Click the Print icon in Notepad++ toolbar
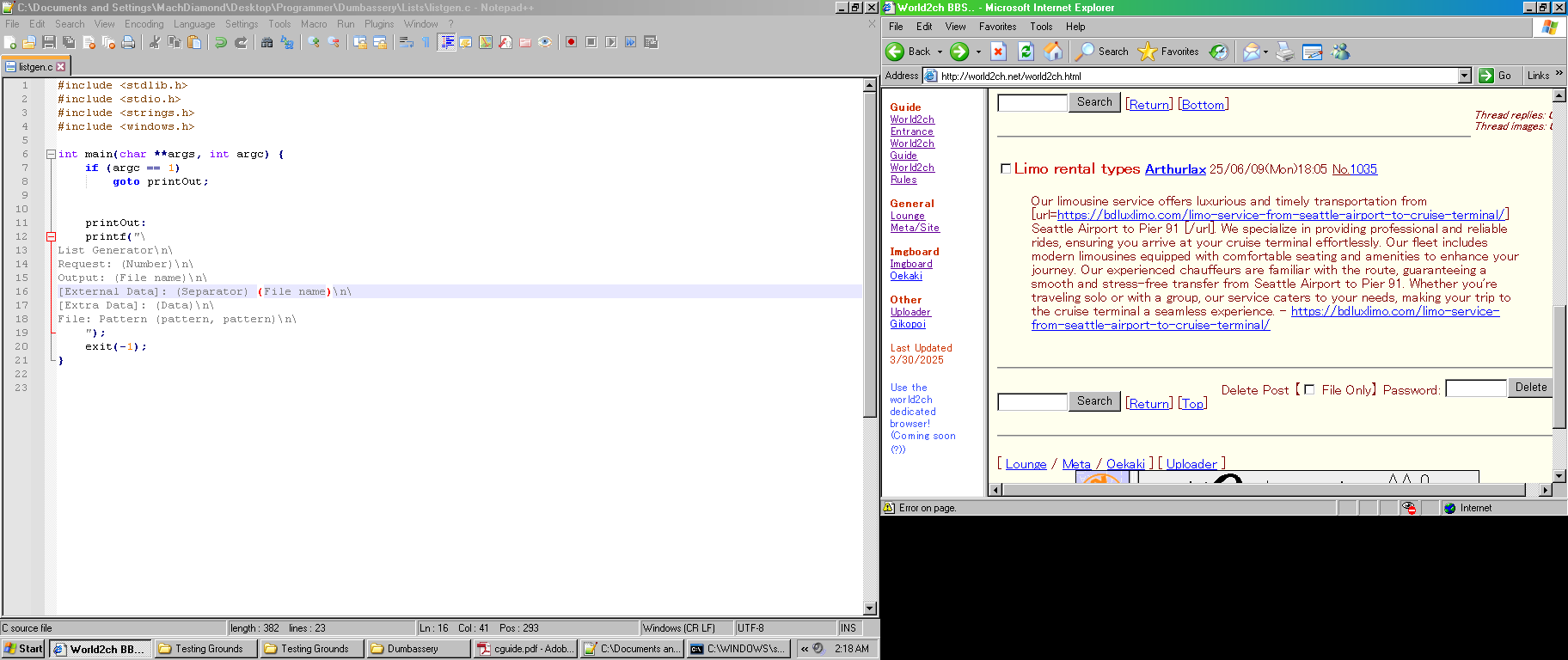 (128, 42)
